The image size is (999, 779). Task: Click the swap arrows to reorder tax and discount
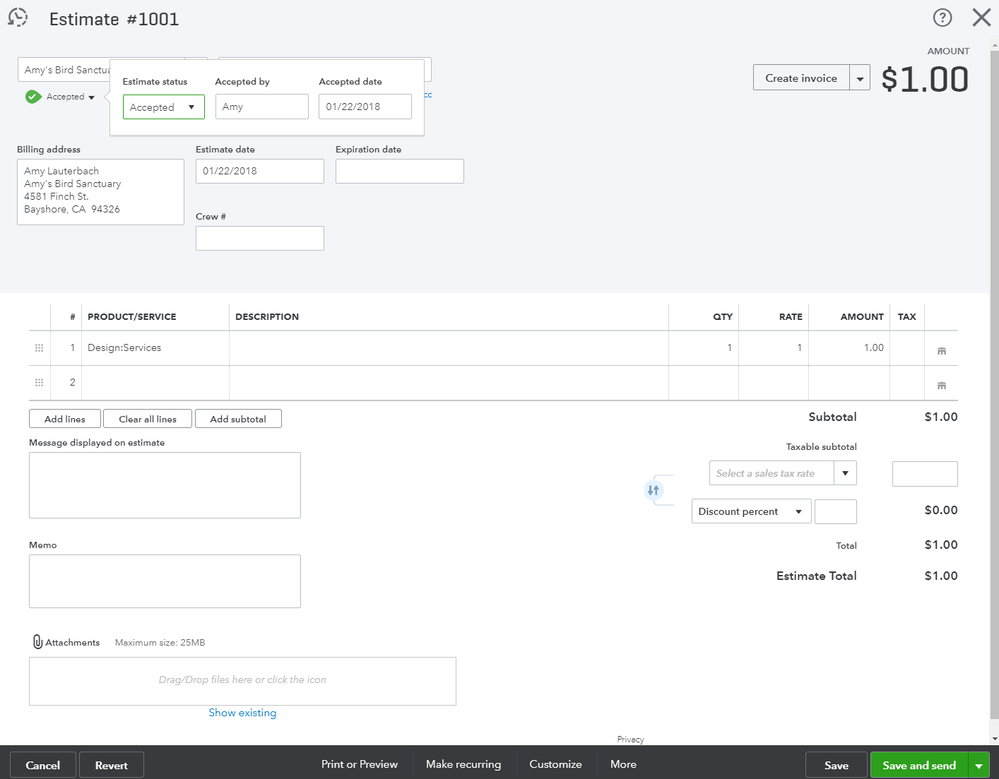655,490
